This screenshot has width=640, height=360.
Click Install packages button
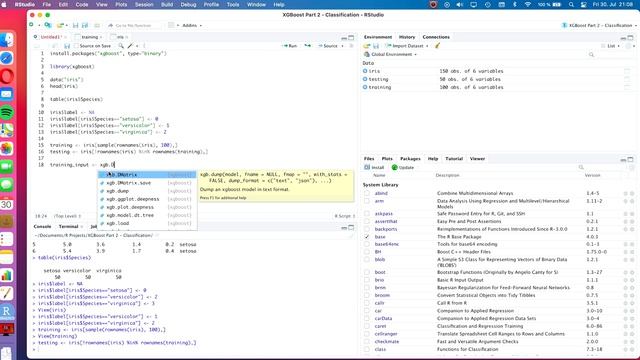[x=374, y=167]
